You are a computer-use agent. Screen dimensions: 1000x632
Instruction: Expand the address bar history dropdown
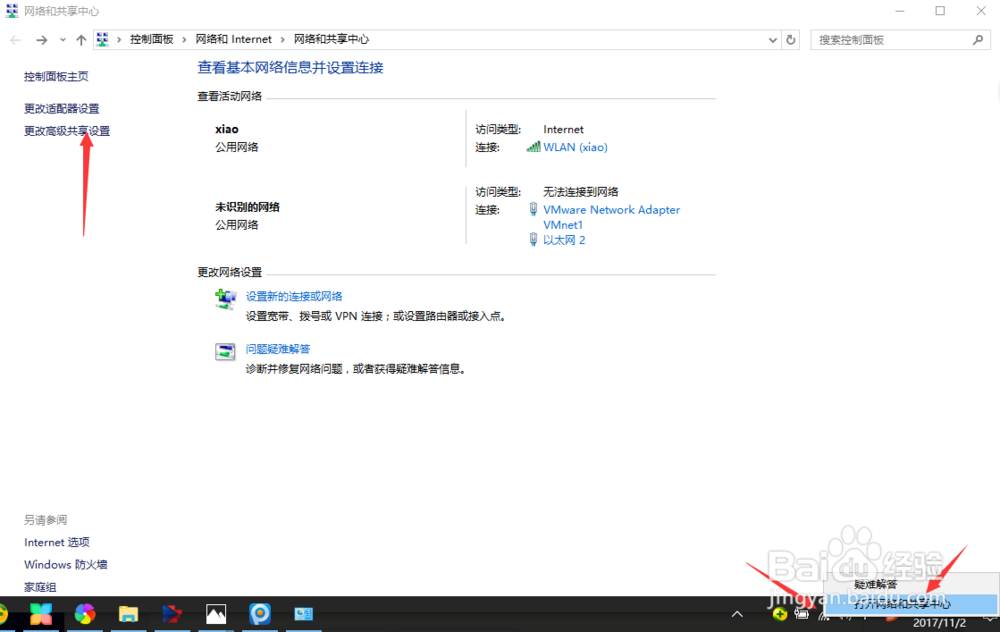pos(772,39)
